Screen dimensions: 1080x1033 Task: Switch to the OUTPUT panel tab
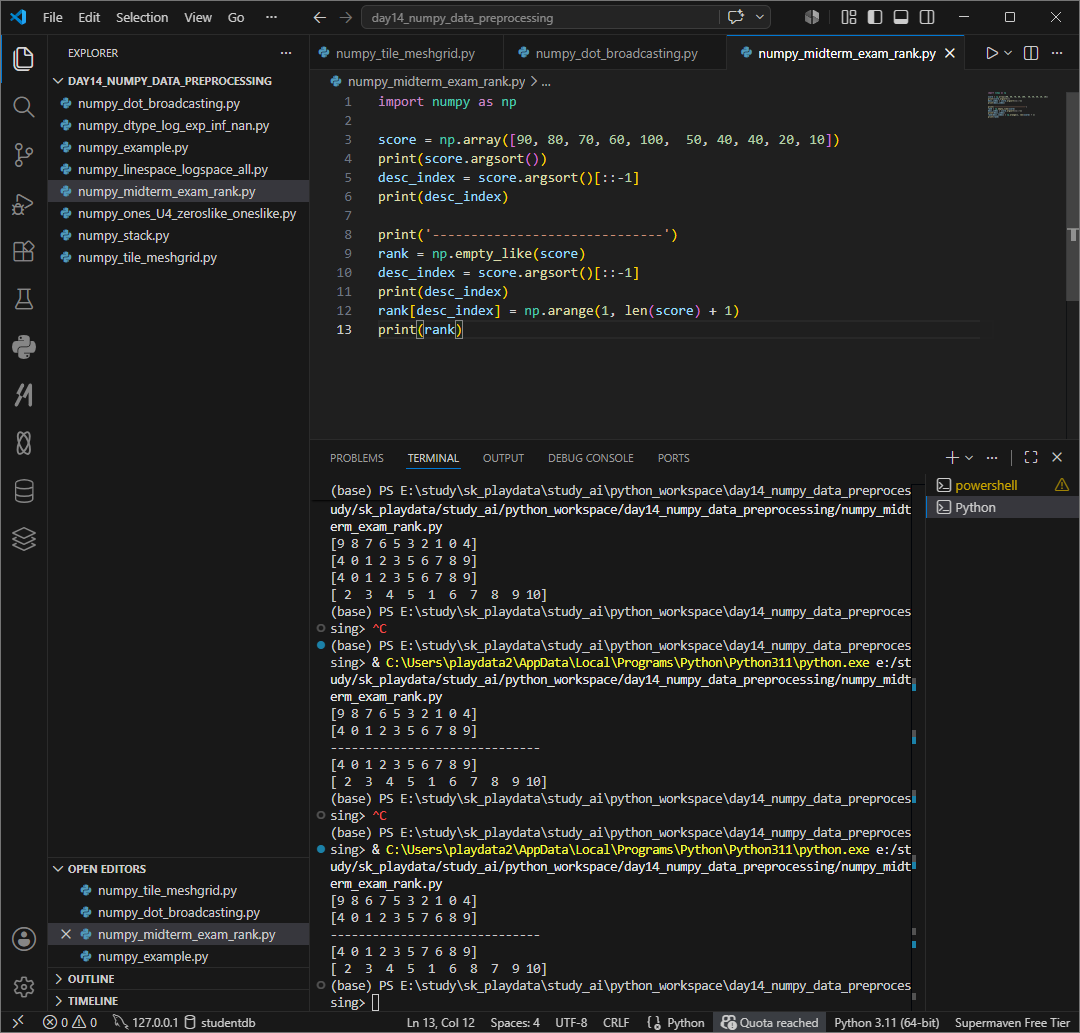click(503, 458)
